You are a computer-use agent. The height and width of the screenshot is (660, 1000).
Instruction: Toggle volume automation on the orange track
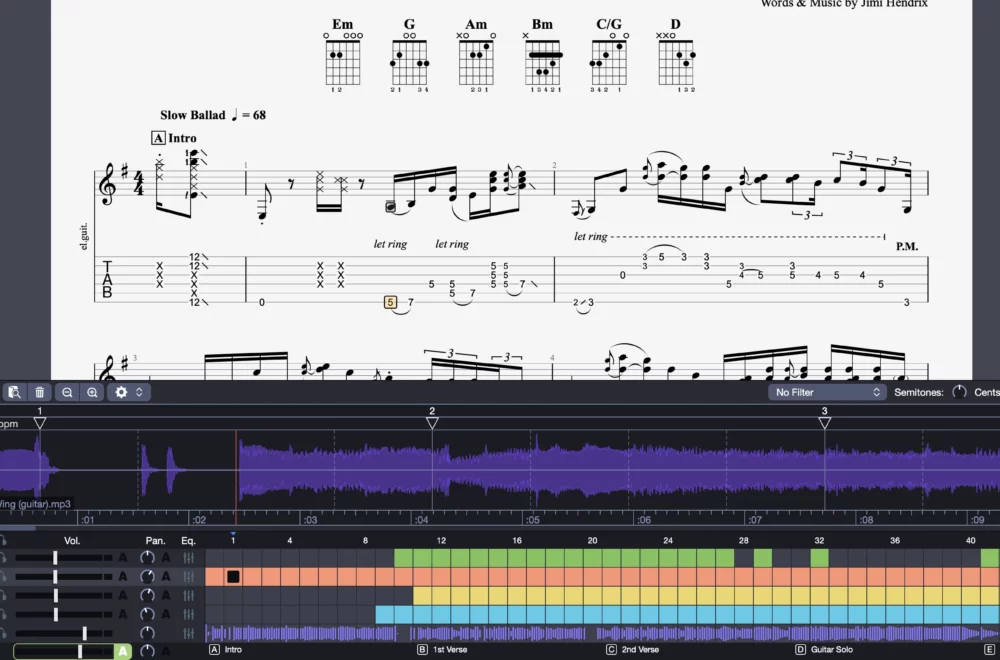click(x=123, y=576)
